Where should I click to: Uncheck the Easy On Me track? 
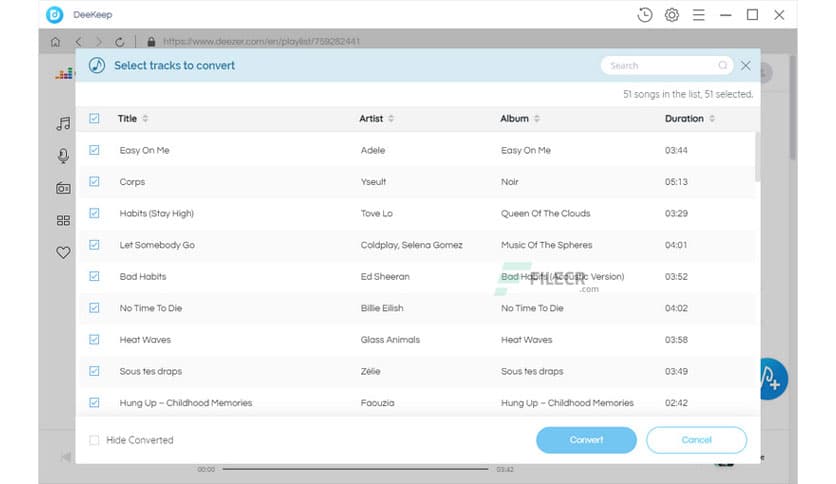point(94,150)
